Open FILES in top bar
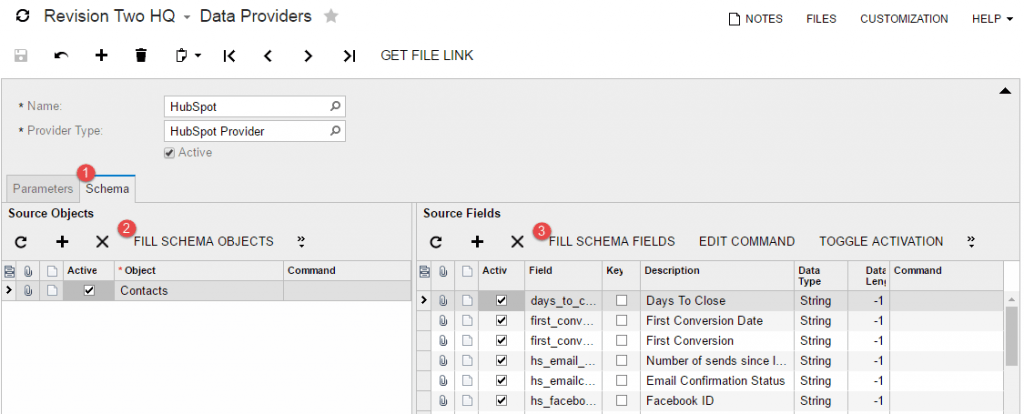 (822, 19)
